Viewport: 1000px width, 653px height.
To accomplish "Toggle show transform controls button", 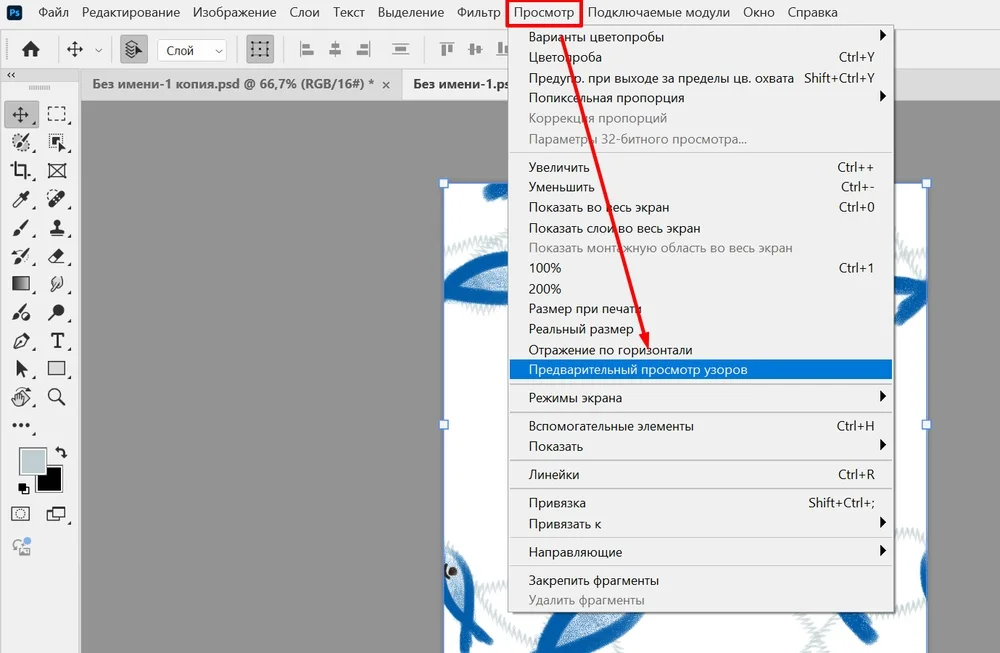I will (x=260, y=49).
